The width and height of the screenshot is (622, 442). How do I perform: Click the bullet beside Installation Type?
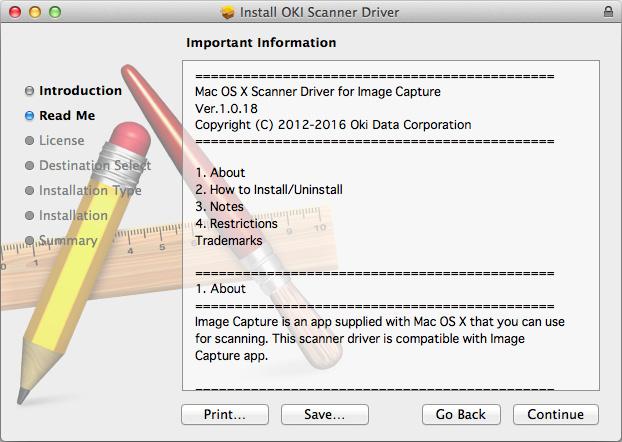click(29, 190)
